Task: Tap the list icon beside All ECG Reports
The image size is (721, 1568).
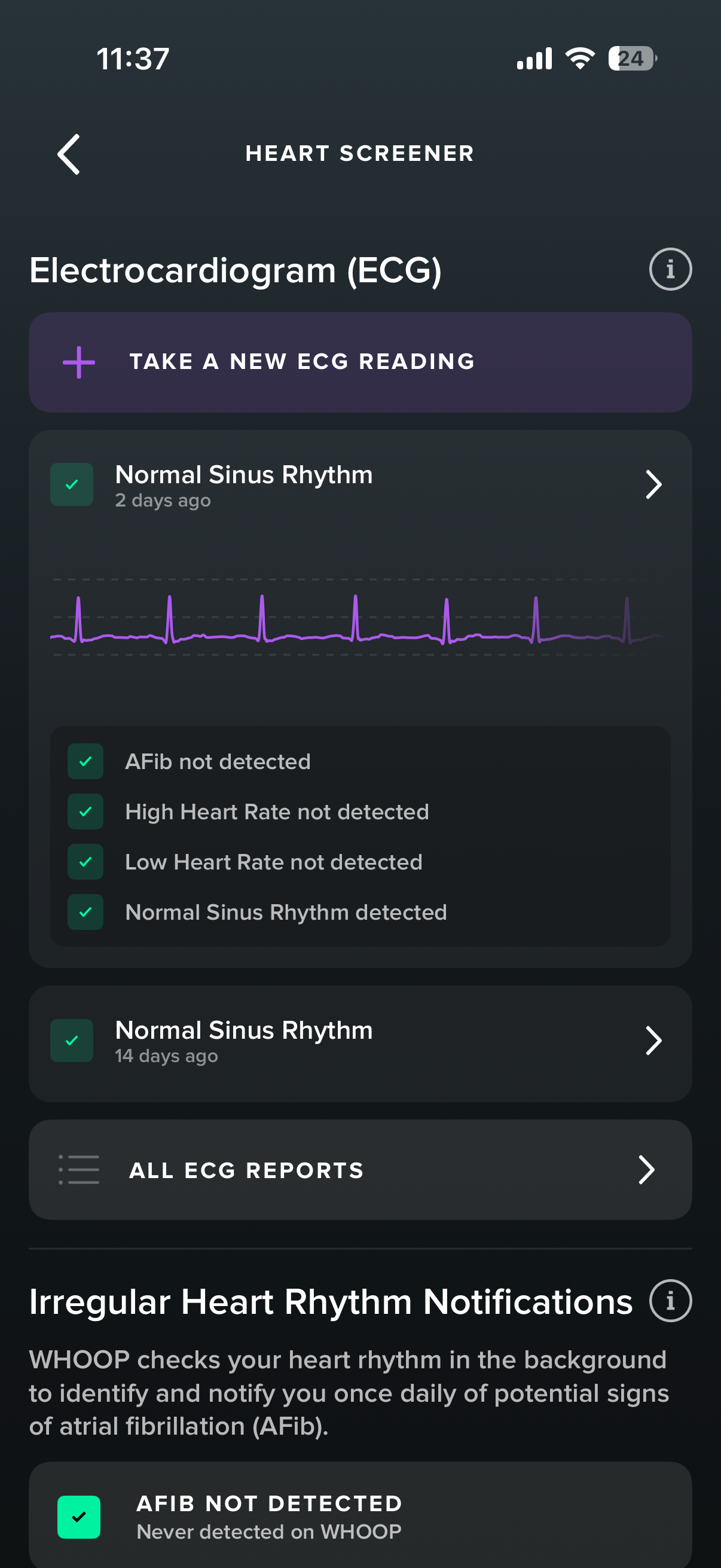Action: point(79,1169)
